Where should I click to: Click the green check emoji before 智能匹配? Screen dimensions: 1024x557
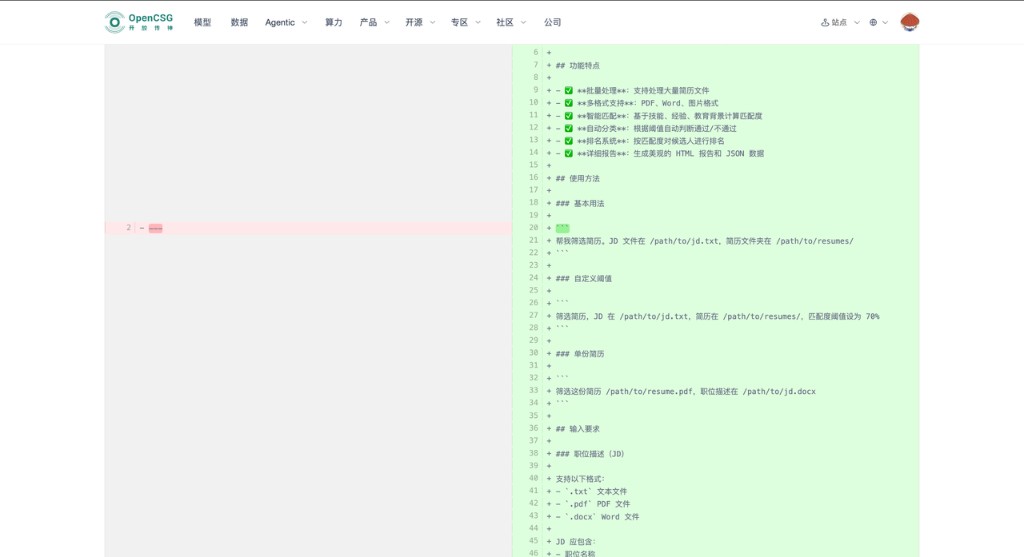pyautogui.click(x=569, y=116)
